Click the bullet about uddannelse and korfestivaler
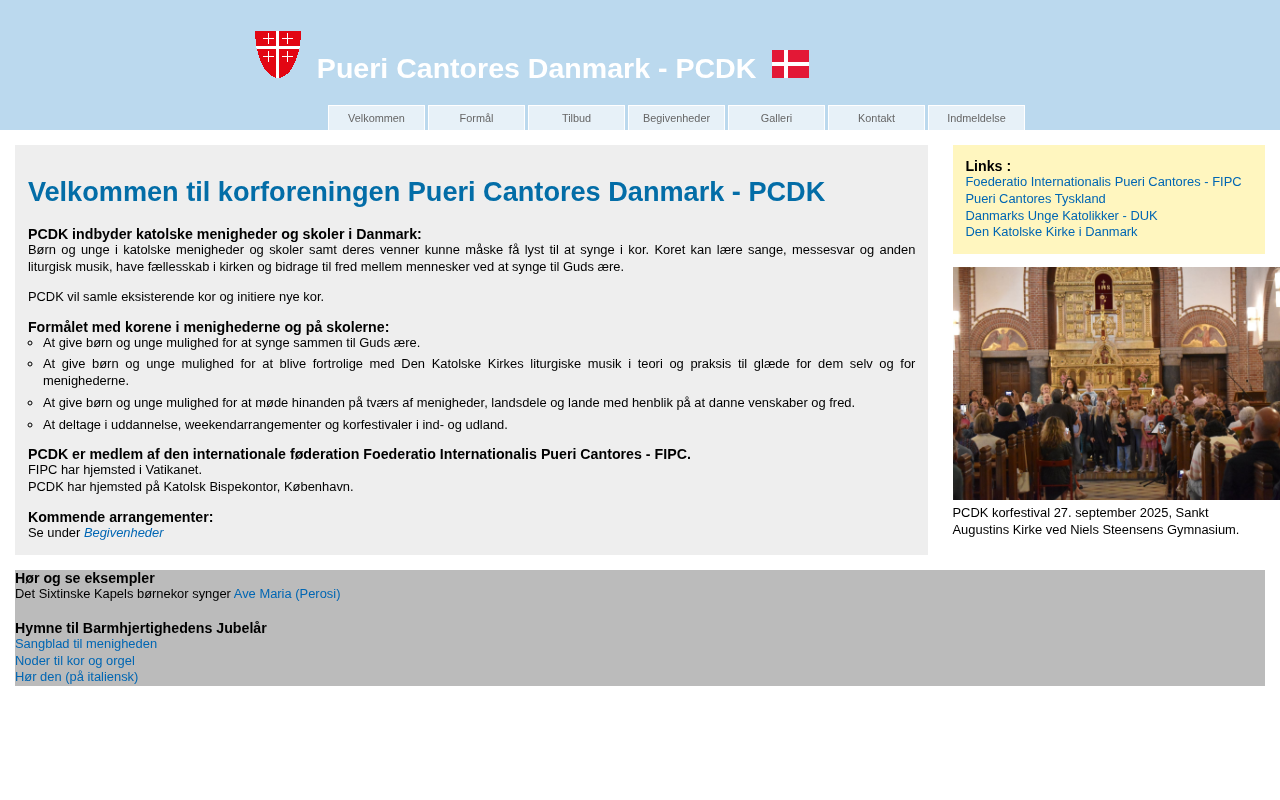This screenshot has height=800, width=1280. (x=275, y=425)
